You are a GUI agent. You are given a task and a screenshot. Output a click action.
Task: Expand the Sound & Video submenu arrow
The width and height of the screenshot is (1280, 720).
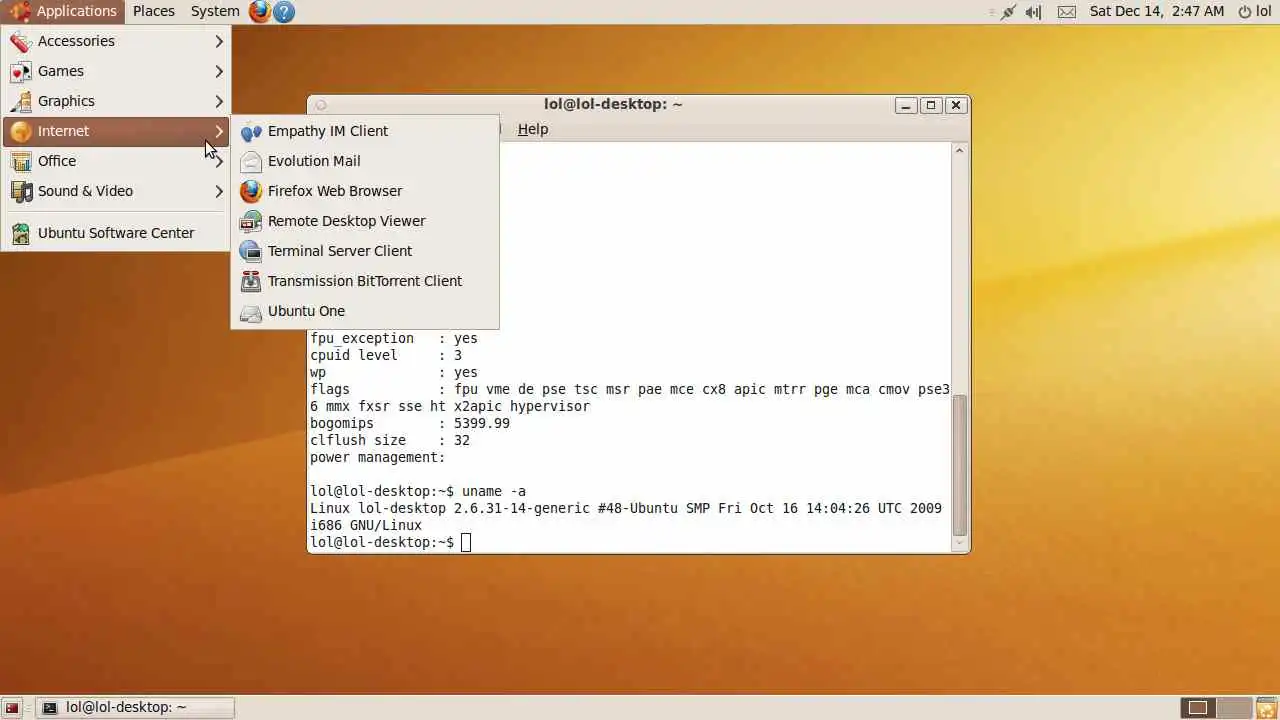[219, 191]
